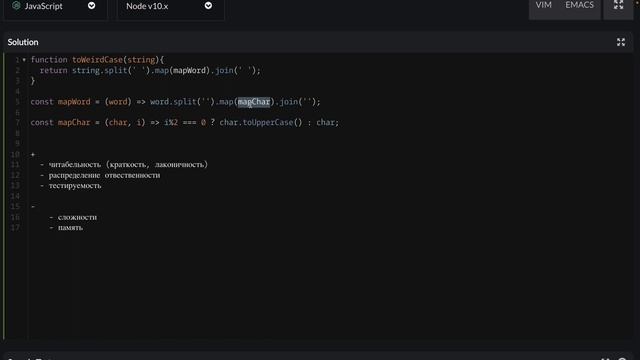
Task: Enable EMACS editor mode
Action: pos(579,5)
